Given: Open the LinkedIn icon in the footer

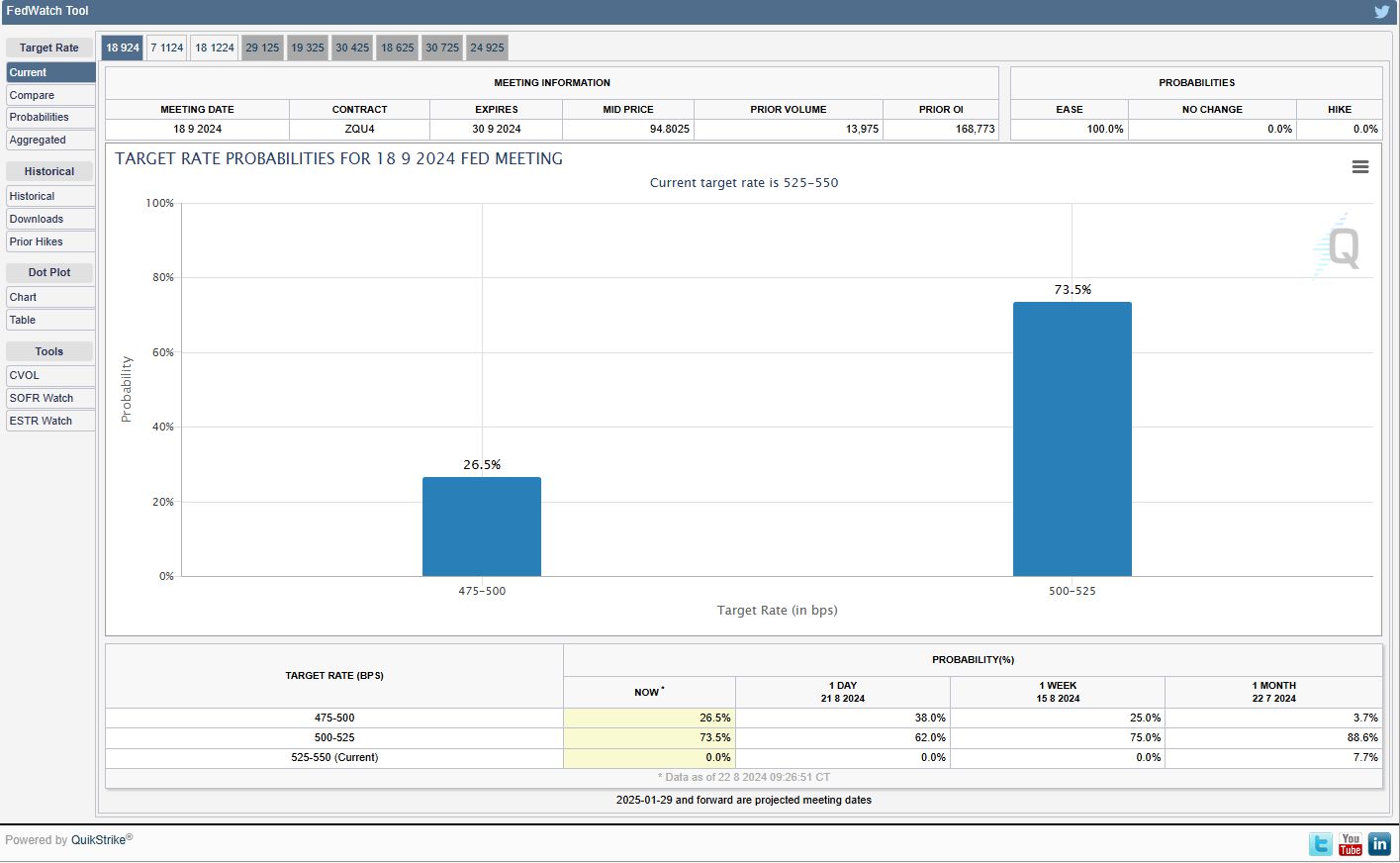Looking at the screenshot, I should click(1379, 844).
